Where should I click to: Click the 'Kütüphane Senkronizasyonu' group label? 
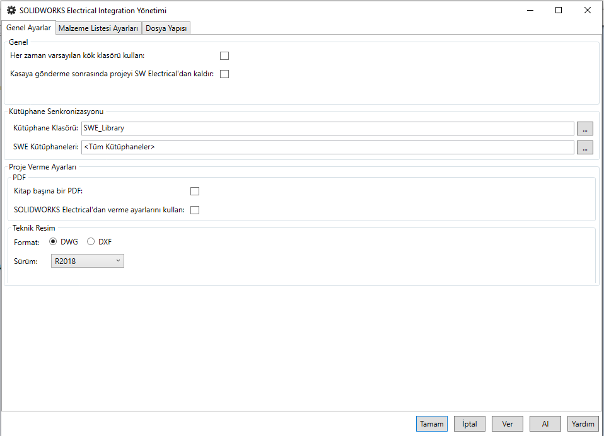click(x=56, y=111)
